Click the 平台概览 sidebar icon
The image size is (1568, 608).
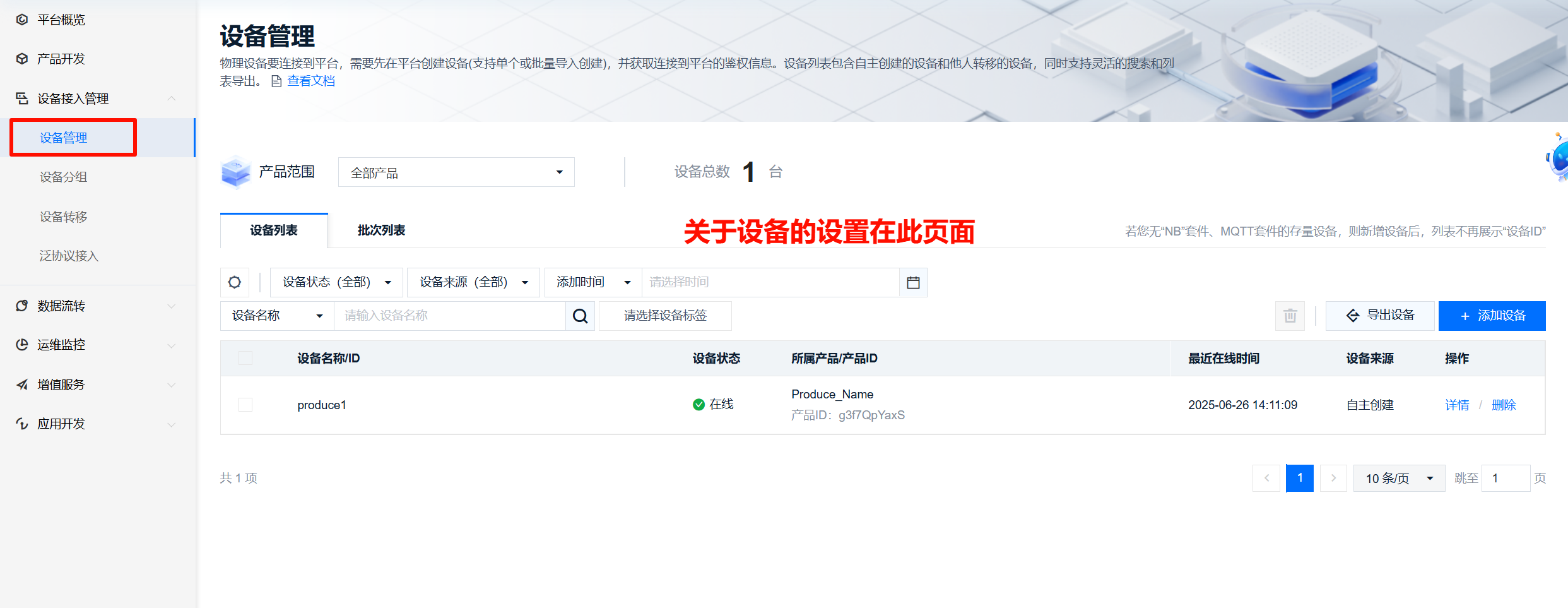coord(22,20)
